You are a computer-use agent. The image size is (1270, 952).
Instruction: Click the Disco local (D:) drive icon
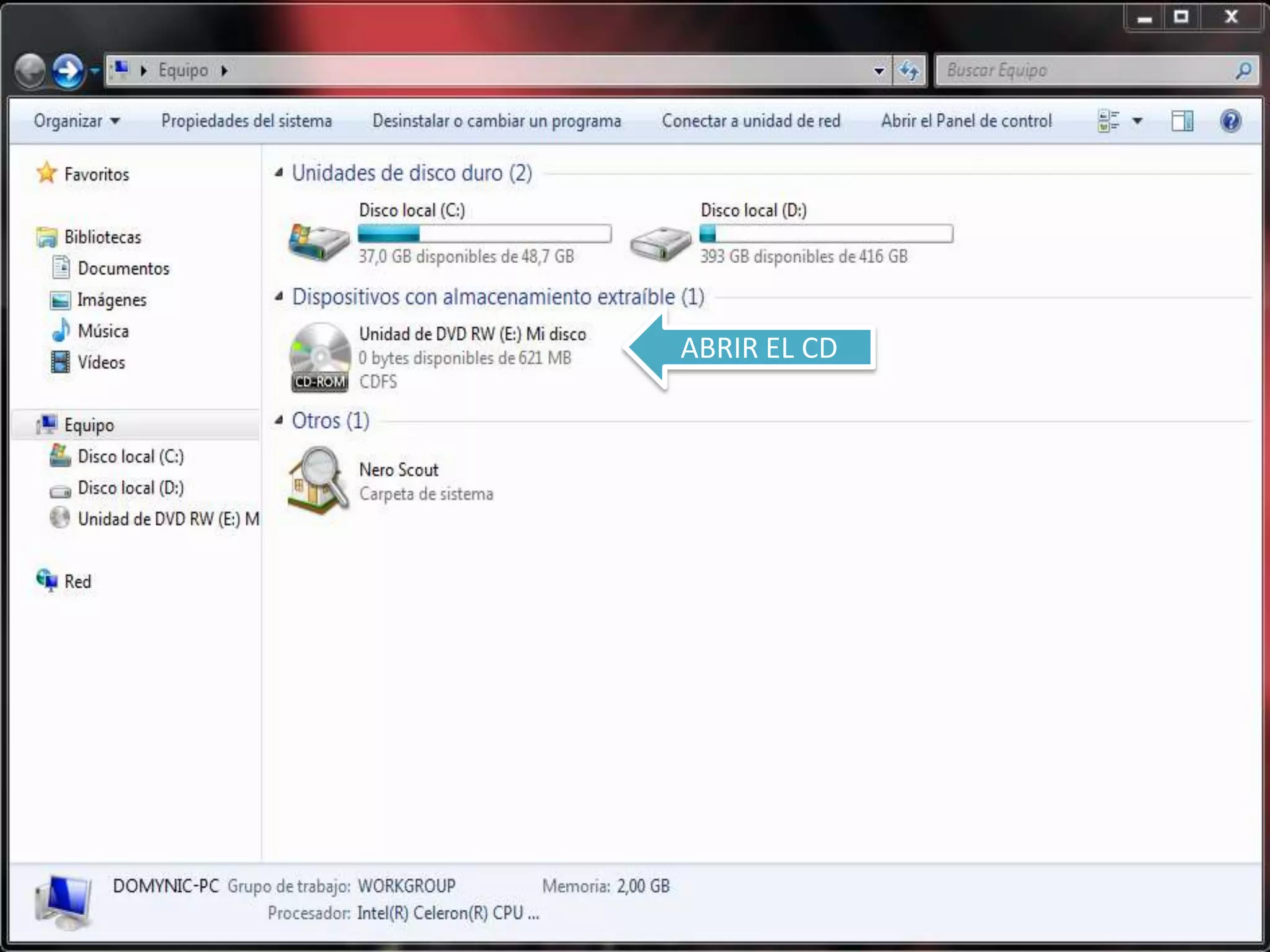pos(660,243)
